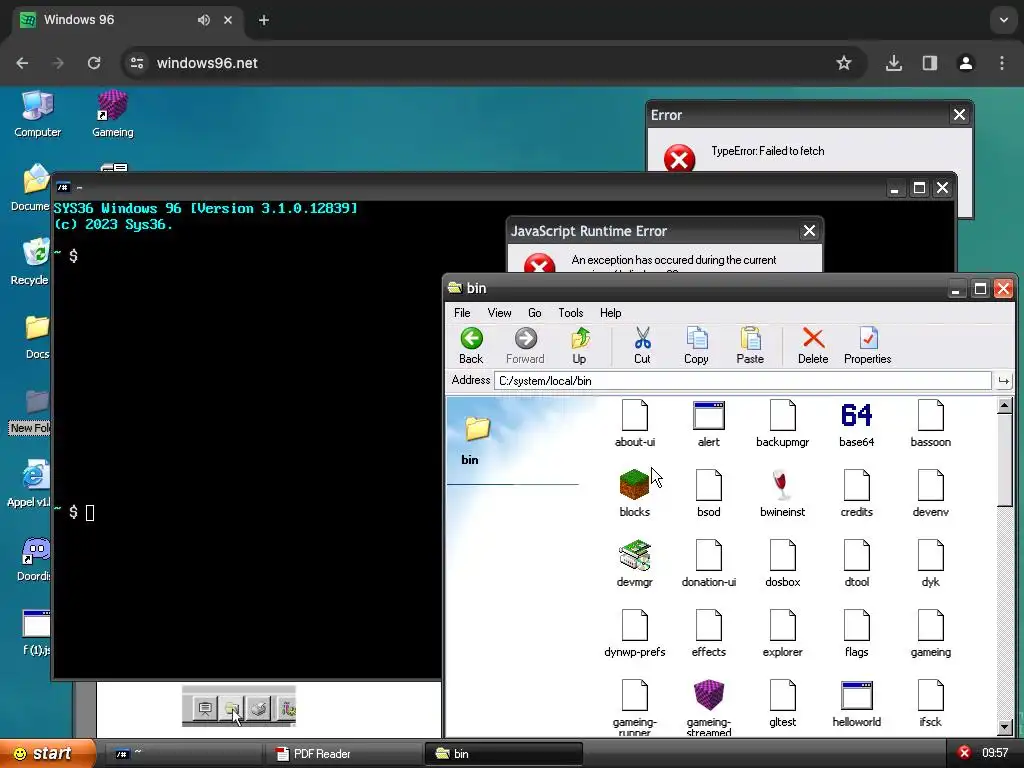Open the Help menu
This screenshot has height=768, width=1024.
pyautogui.click(x=611, y=313)
